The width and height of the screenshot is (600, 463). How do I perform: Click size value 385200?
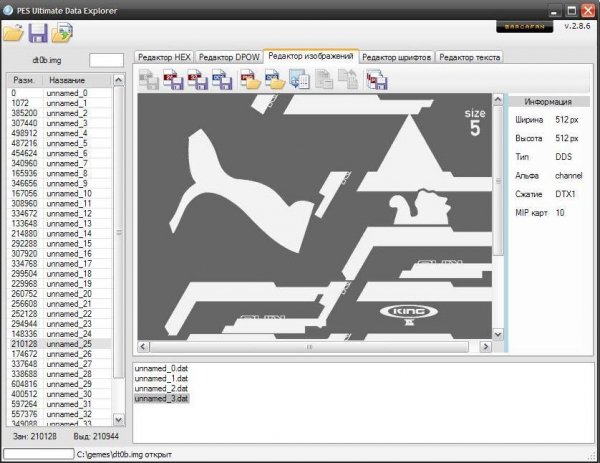pos(24,113)
